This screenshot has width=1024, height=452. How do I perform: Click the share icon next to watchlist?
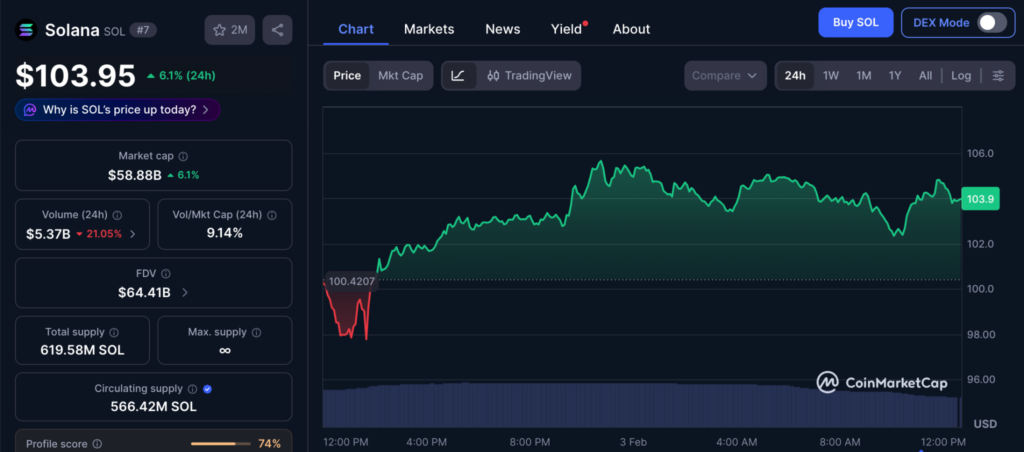[x=277, y=30]
